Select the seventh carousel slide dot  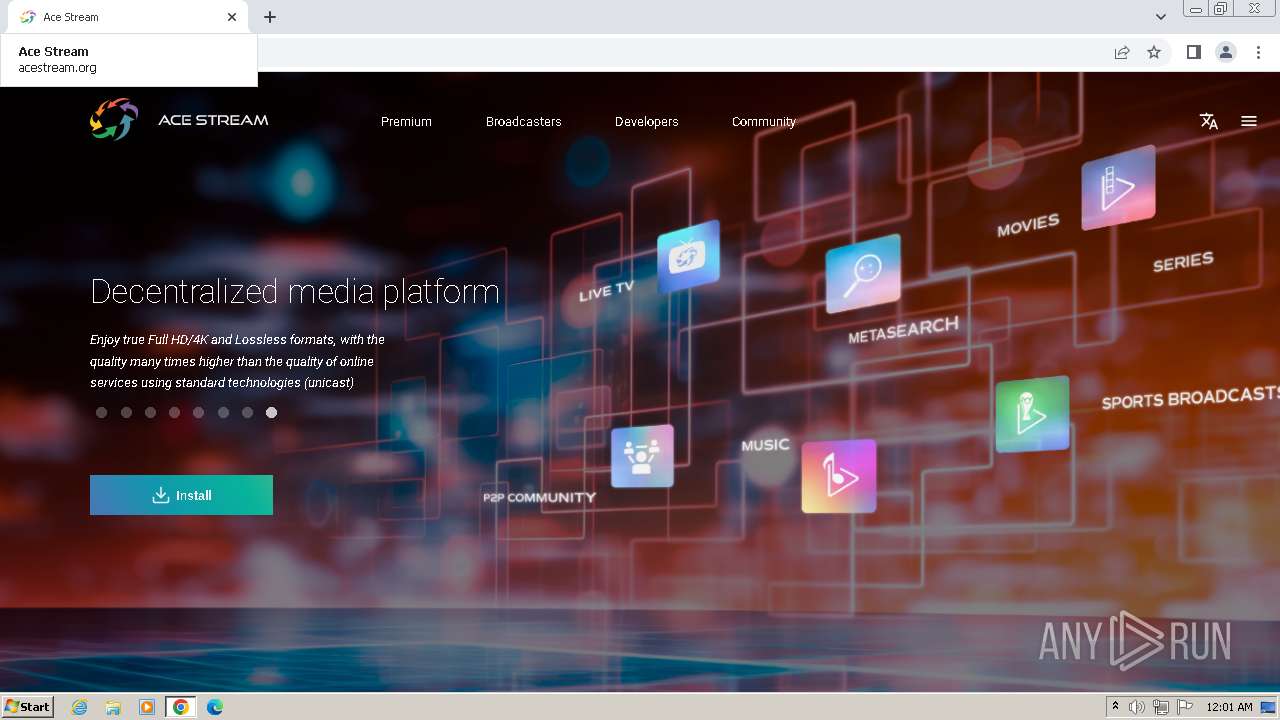[247, 412]
